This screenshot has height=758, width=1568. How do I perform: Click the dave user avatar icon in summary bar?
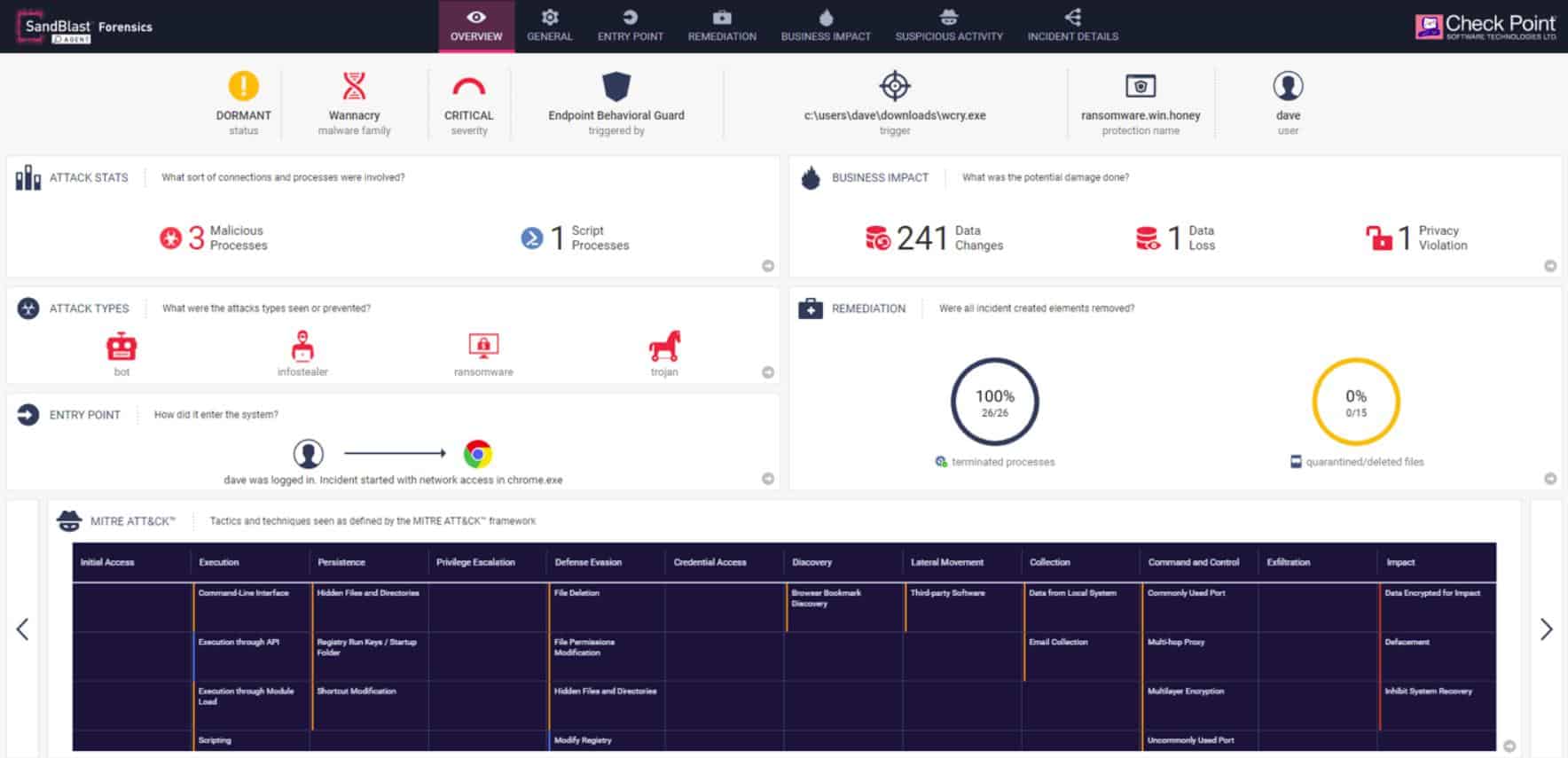pyautogui.click(x=1288, y=86)
